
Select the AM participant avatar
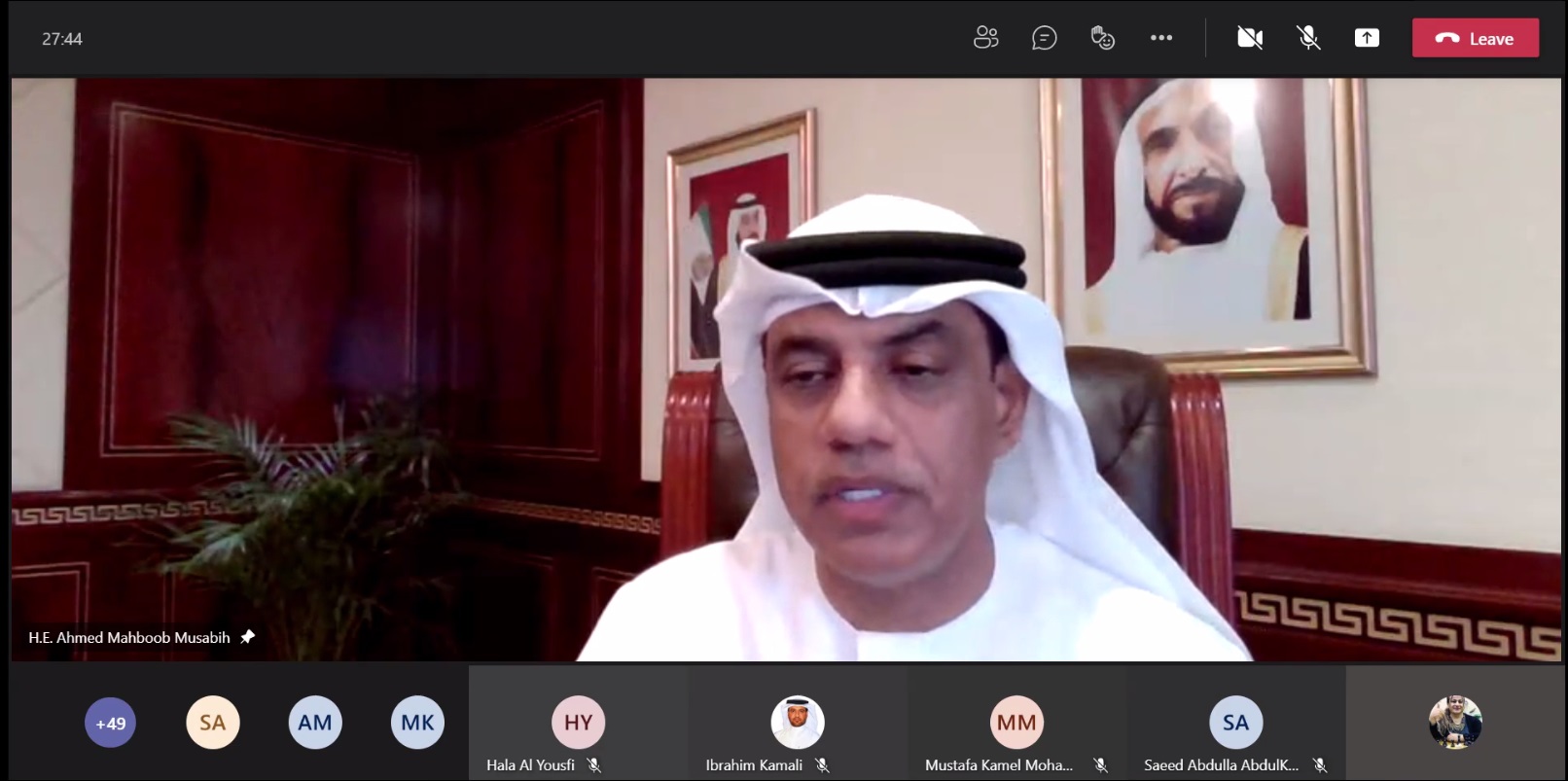click(x=315, y=723)
